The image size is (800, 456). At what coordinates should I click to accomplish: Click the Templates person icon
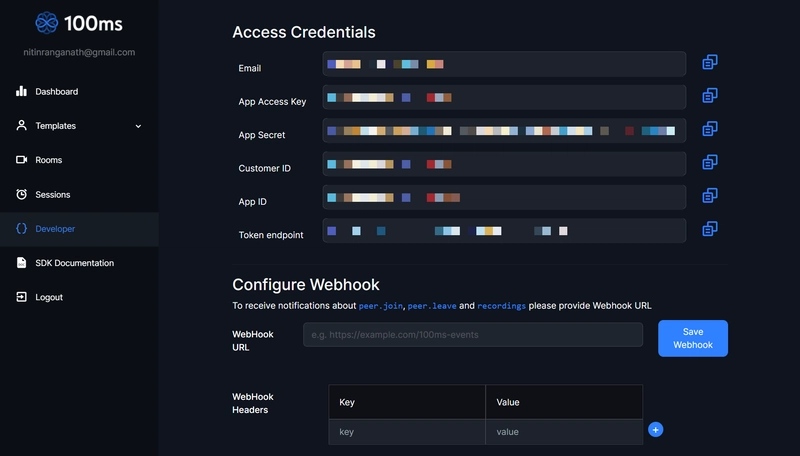(x=21, y=125)
